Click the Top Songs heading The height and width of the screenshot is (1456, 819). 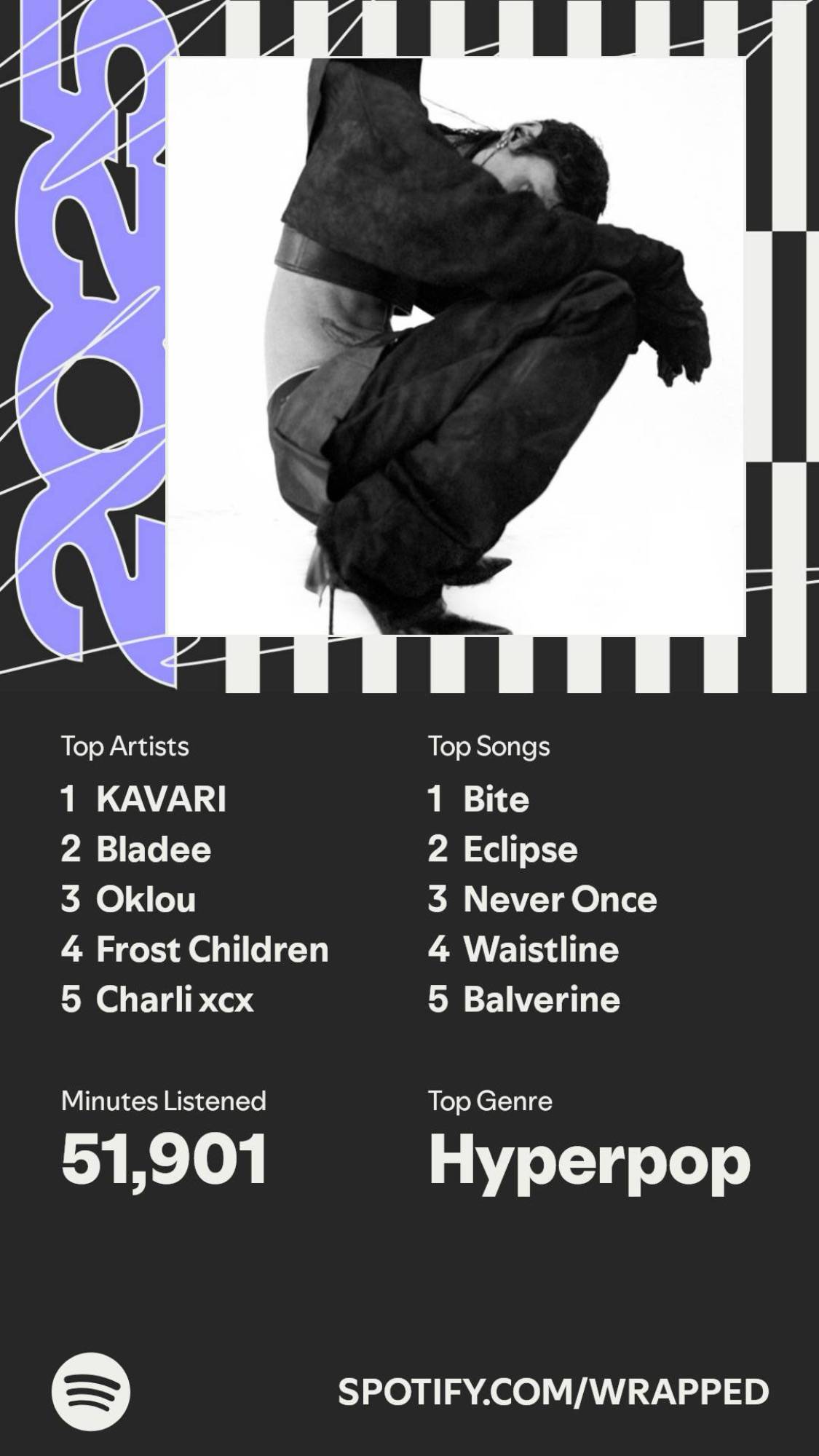(489, 747)
